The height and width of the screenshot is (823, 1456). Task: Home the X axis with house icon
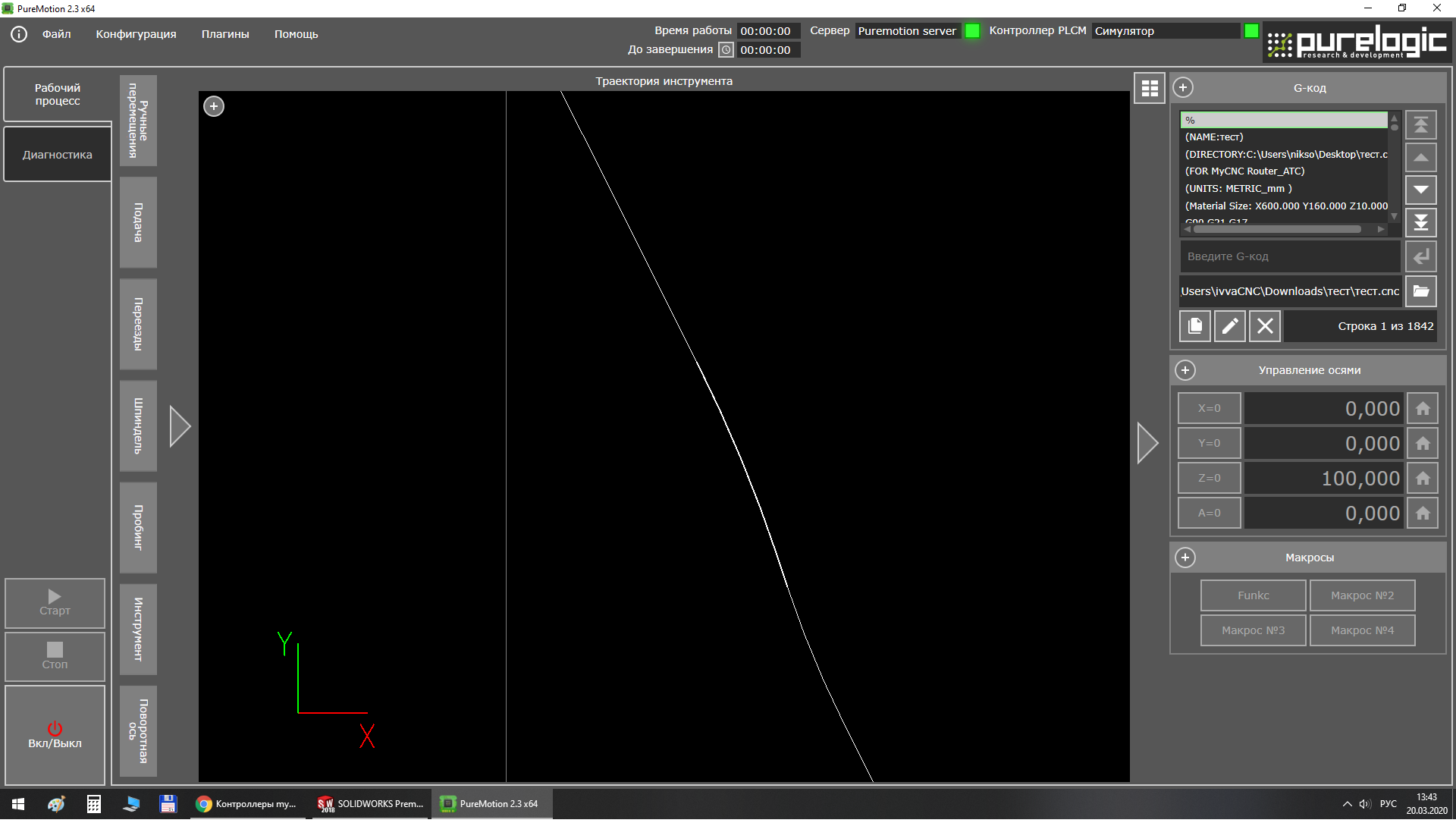coord(1422,409)
